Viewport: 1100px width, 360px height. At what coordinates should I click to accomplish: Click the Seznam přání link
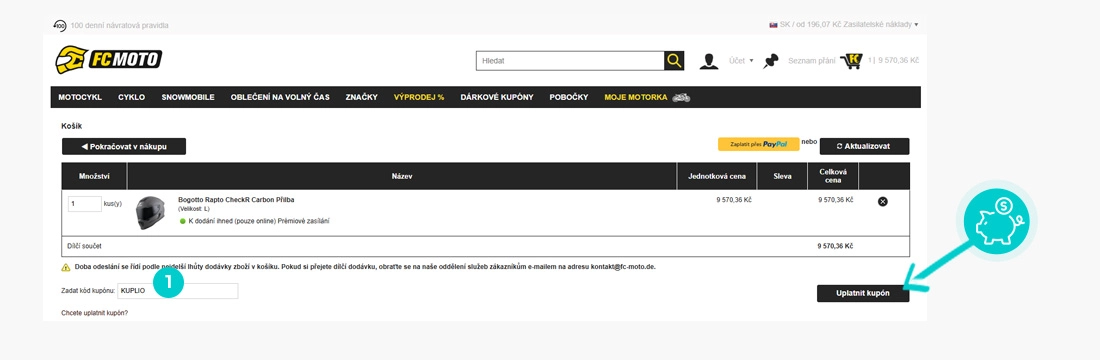812,61
